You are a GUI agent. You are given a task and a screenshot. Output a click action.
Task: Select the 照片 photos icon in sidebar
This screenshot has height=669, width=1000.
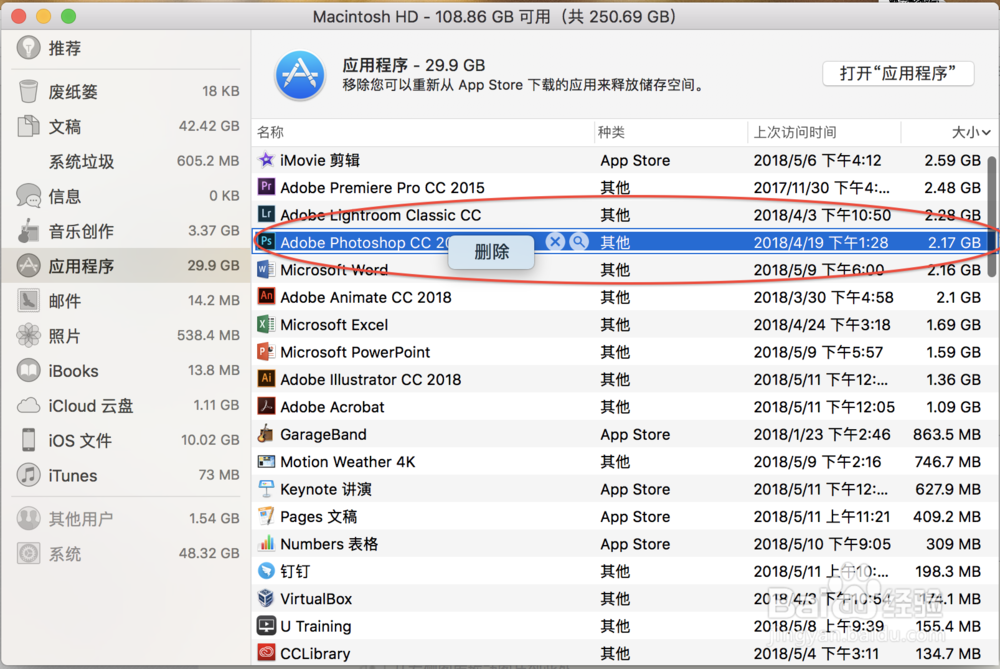(x=29, y=336)
